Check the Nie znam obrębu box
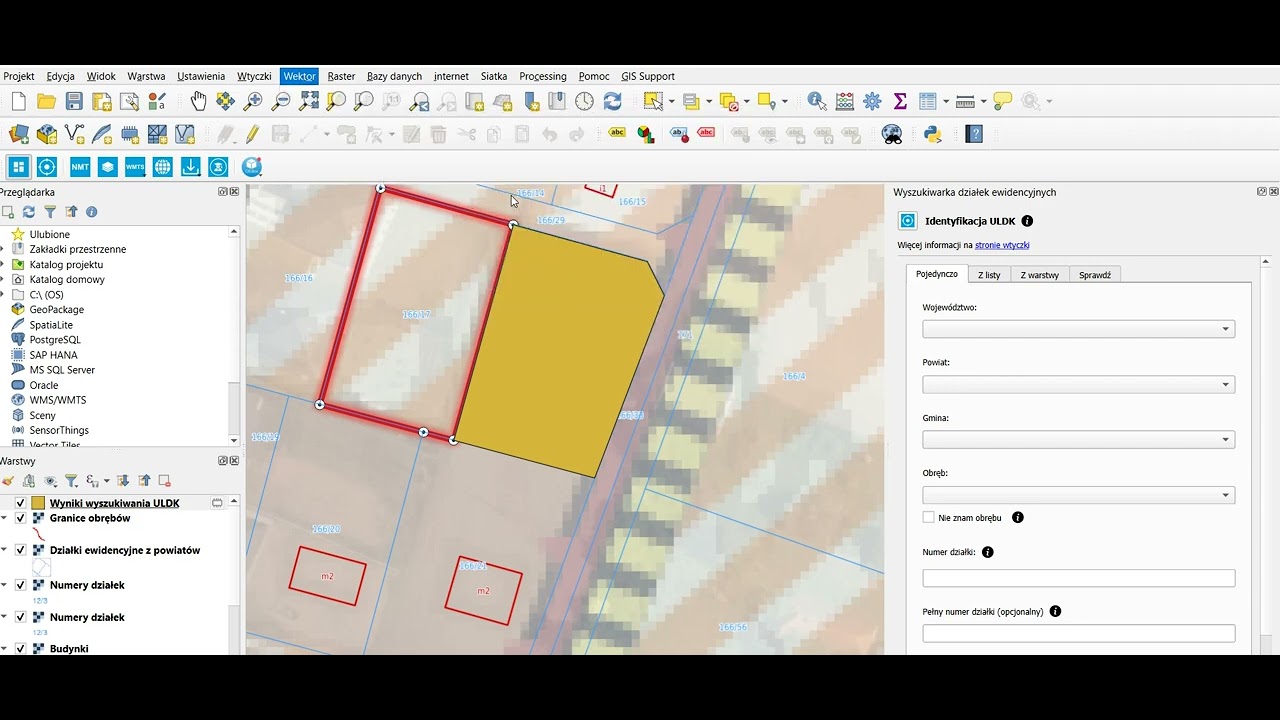1280x720 pixels. pos(929,518)
